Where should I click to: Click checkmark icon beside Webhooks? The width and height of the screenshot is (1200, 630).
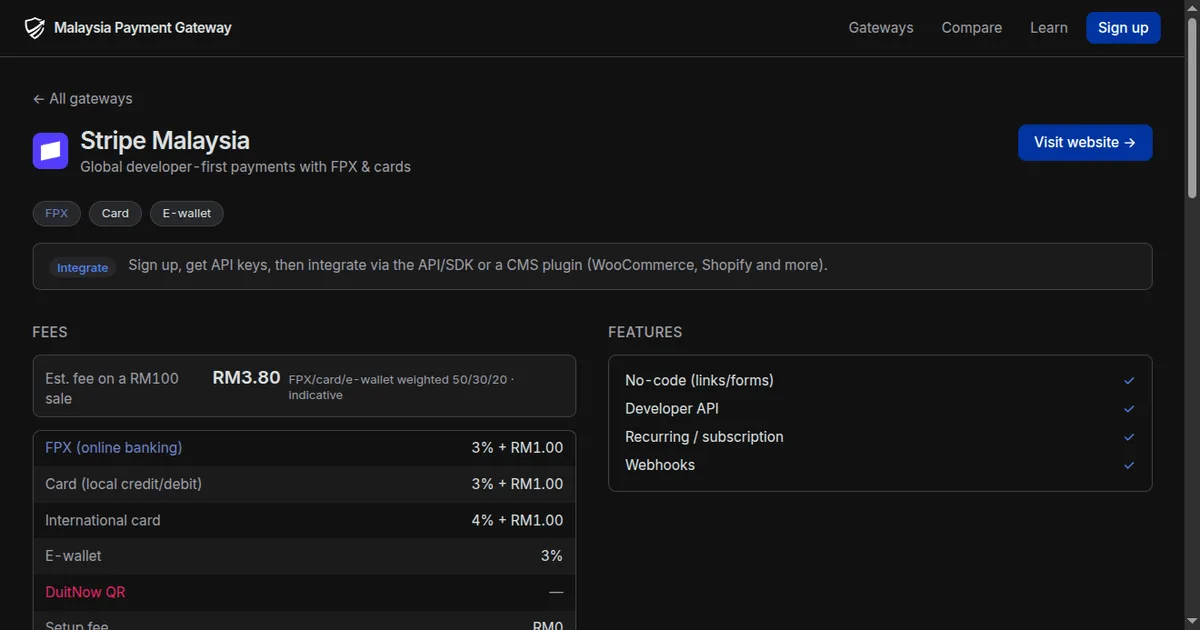[x=1129, y=465]
